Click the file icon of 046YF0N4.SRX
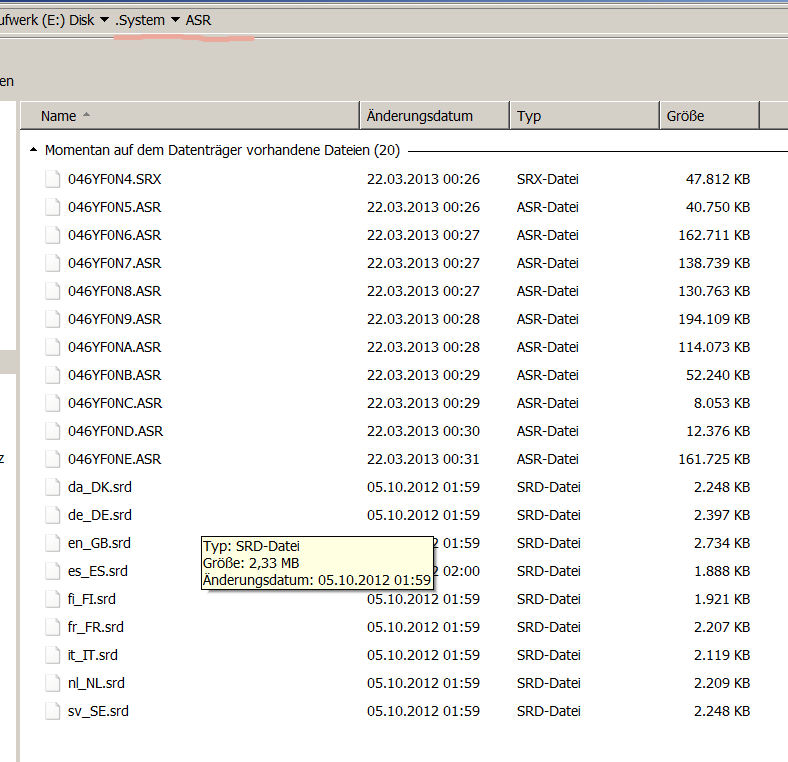 [x=52, y=180]
